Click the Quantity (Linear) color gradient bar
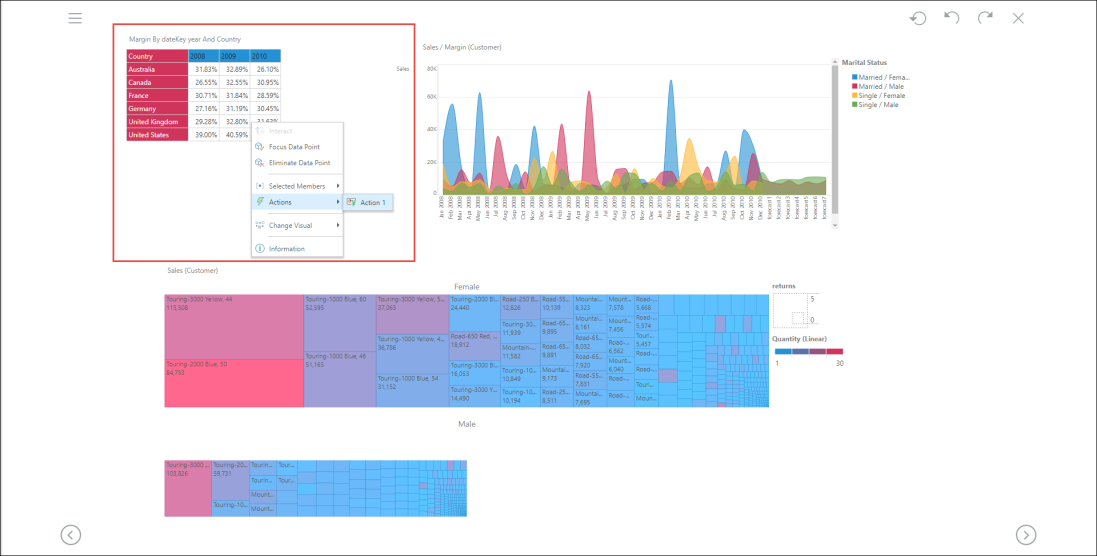The width and height of the screenshot is (1097, 556). pos(809,352)
